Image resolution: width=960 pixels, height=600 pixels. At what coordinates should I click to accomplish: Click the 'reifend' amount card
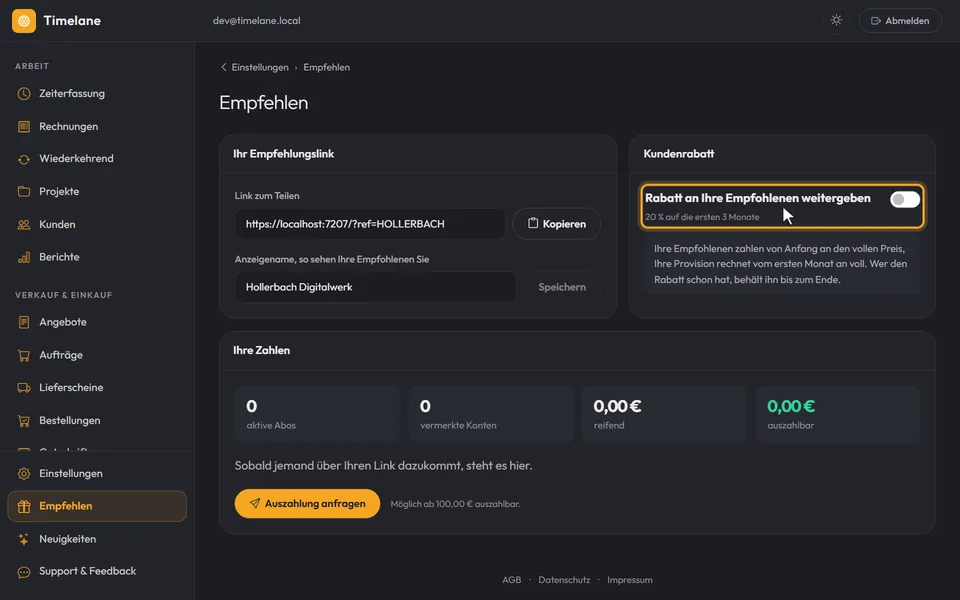tap(664, 414)
